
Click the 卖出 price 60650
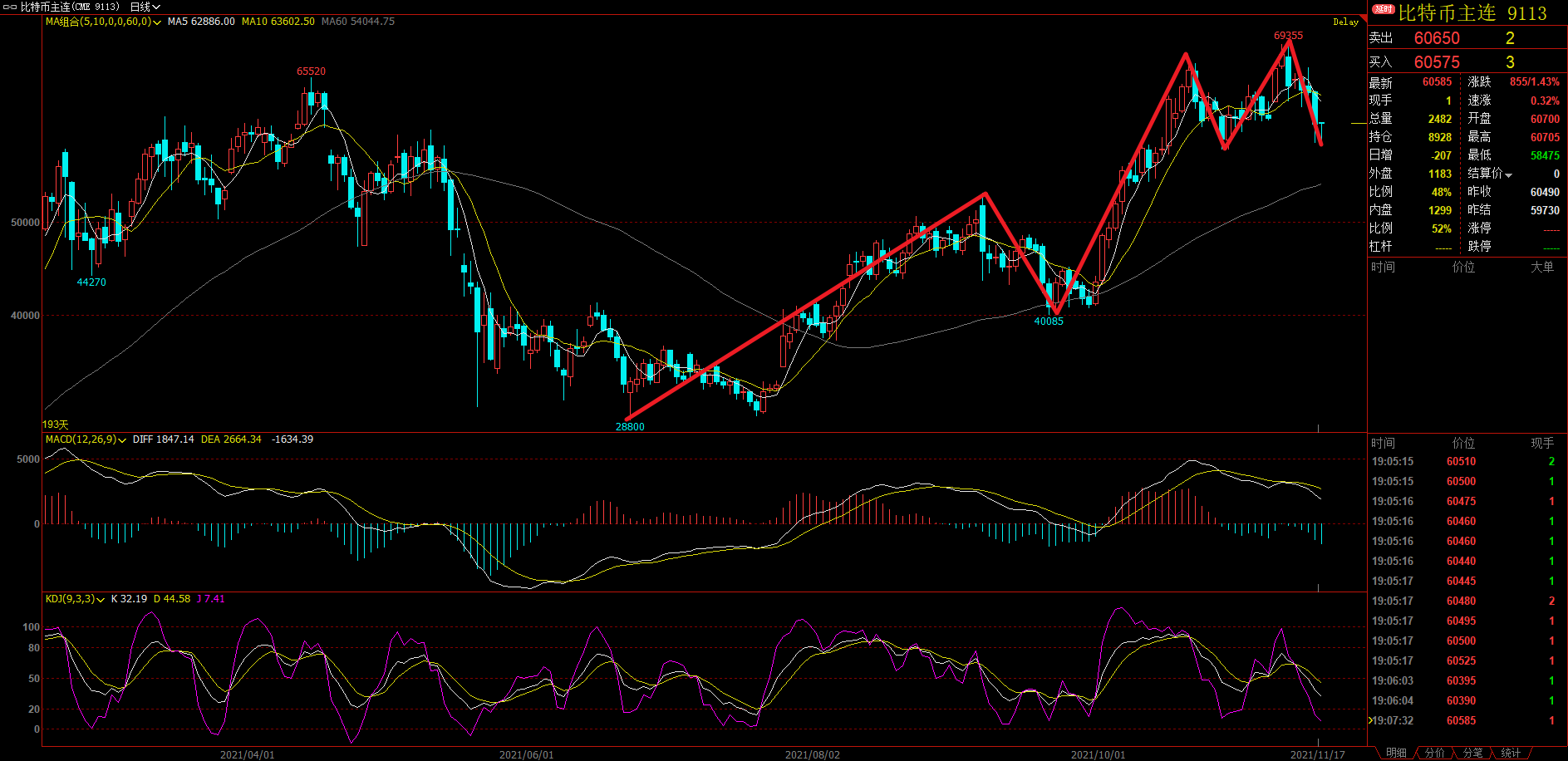1437,38
